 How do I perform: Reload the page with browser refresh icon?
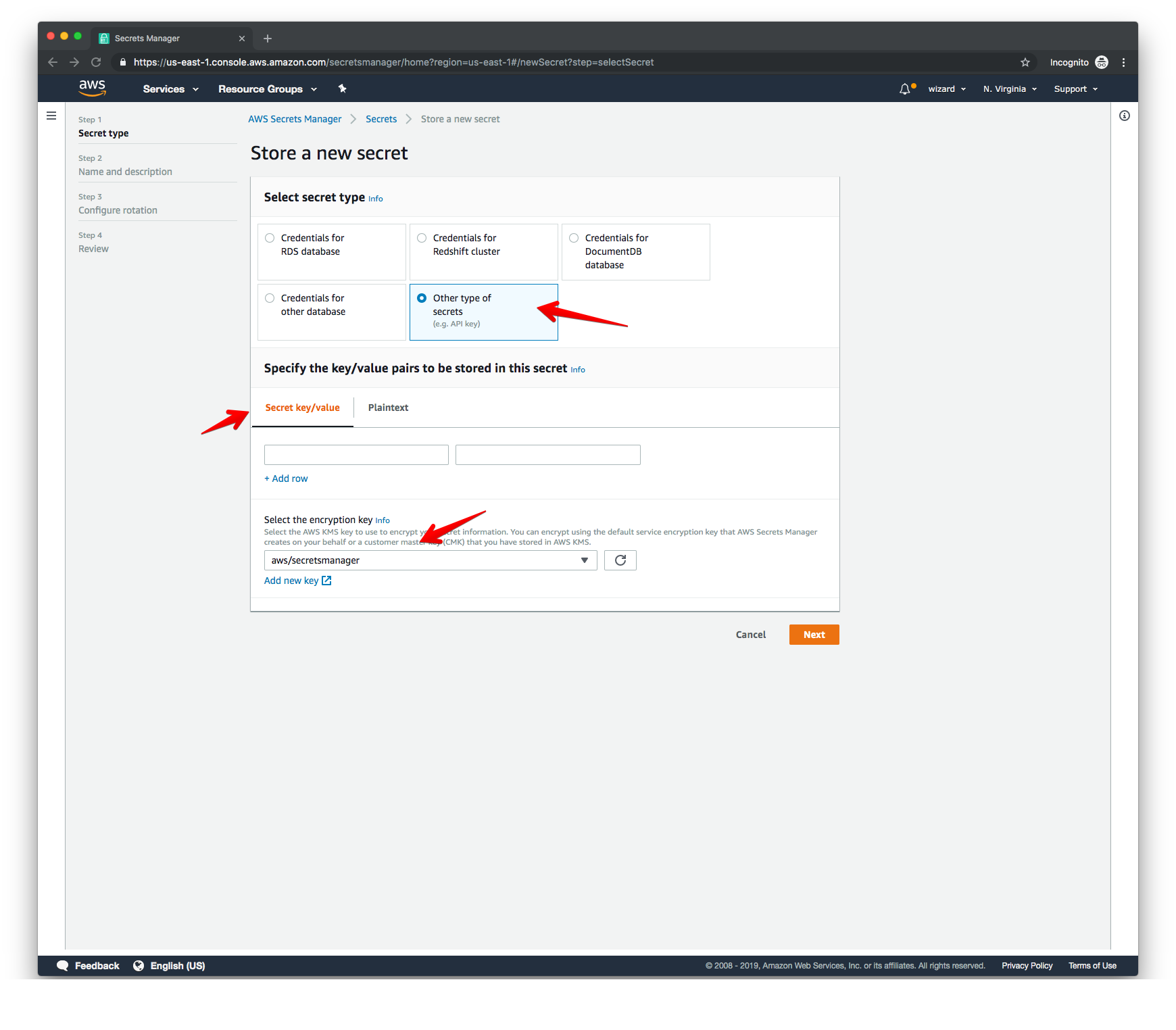[96, 62]
